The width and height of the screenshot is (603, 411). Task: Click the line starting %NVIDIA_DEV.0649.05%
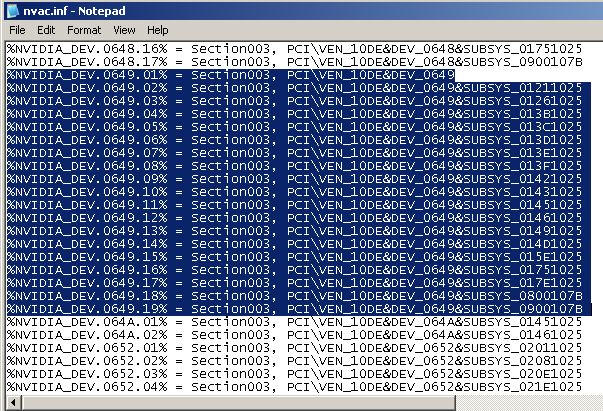(x=295, y=127)
